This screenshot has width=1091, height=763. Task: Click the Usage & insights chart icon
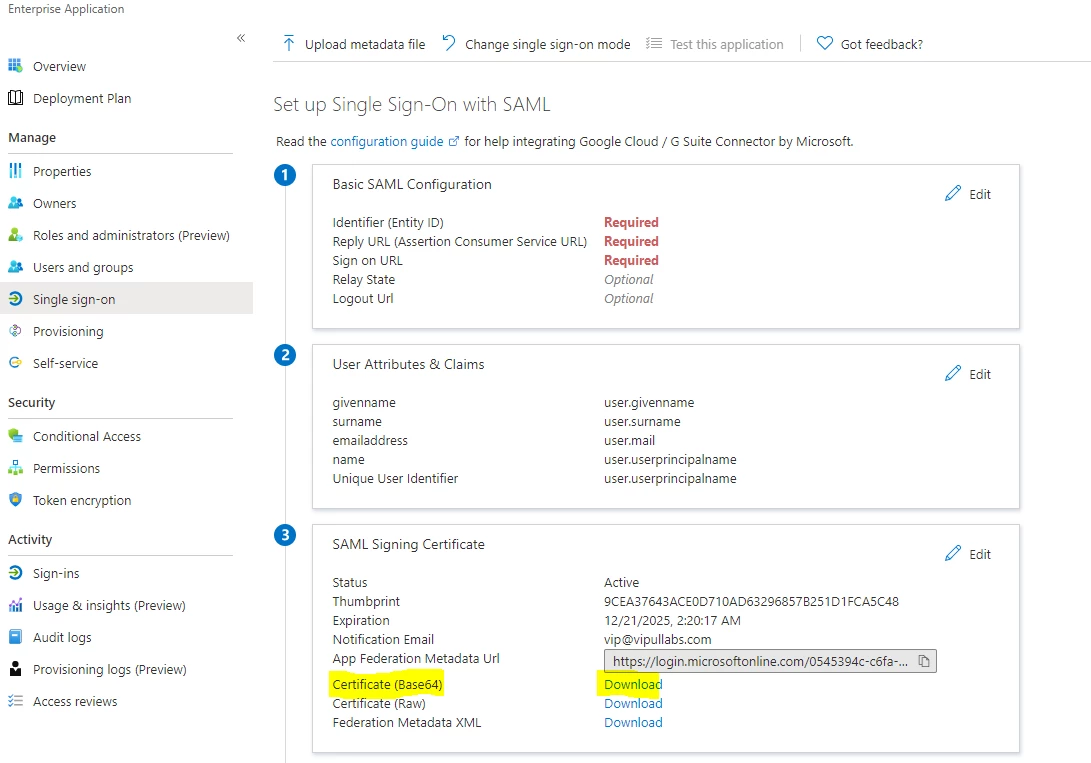pyautogui.click(x=15, y=605)
